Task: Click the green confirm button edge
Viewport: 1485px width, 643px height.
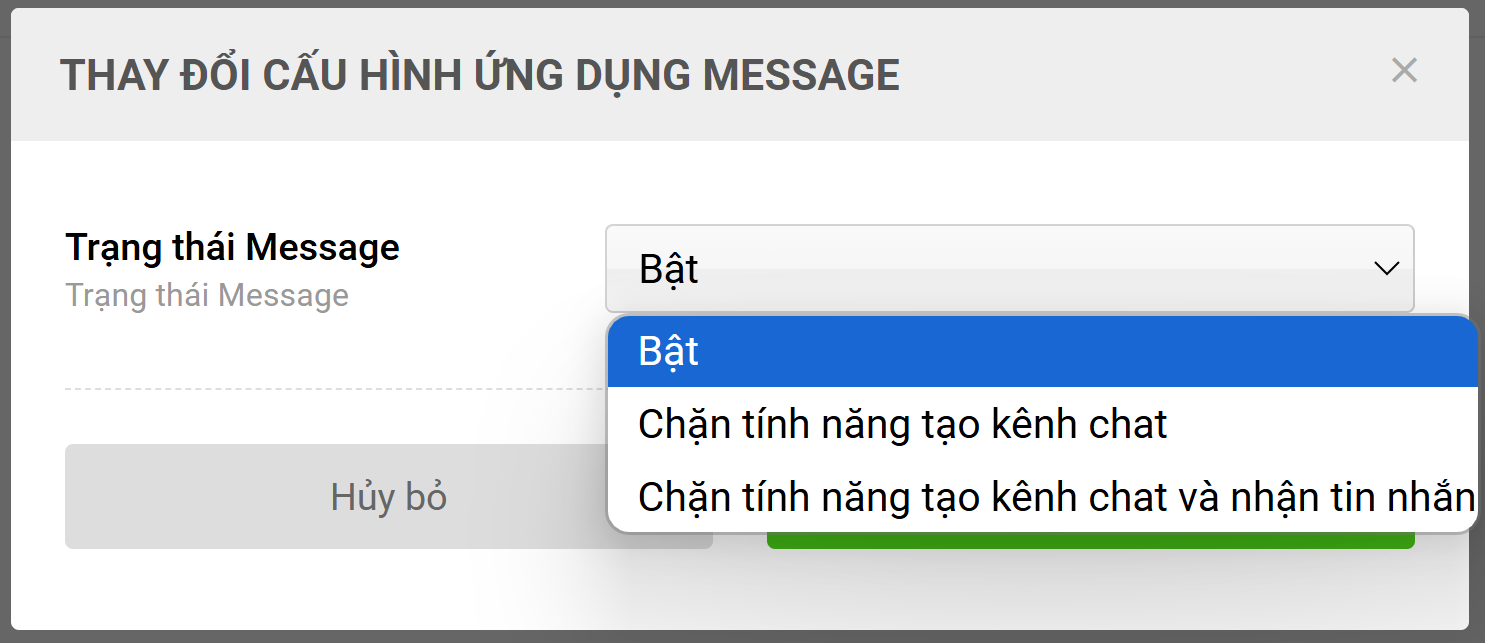Action: 1090,541
